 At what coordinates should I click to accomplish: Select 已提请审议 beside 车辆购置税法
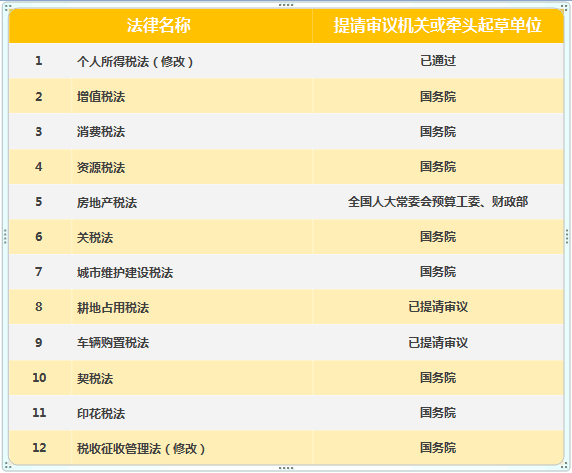pyautogui.click(x=438, y=342)
